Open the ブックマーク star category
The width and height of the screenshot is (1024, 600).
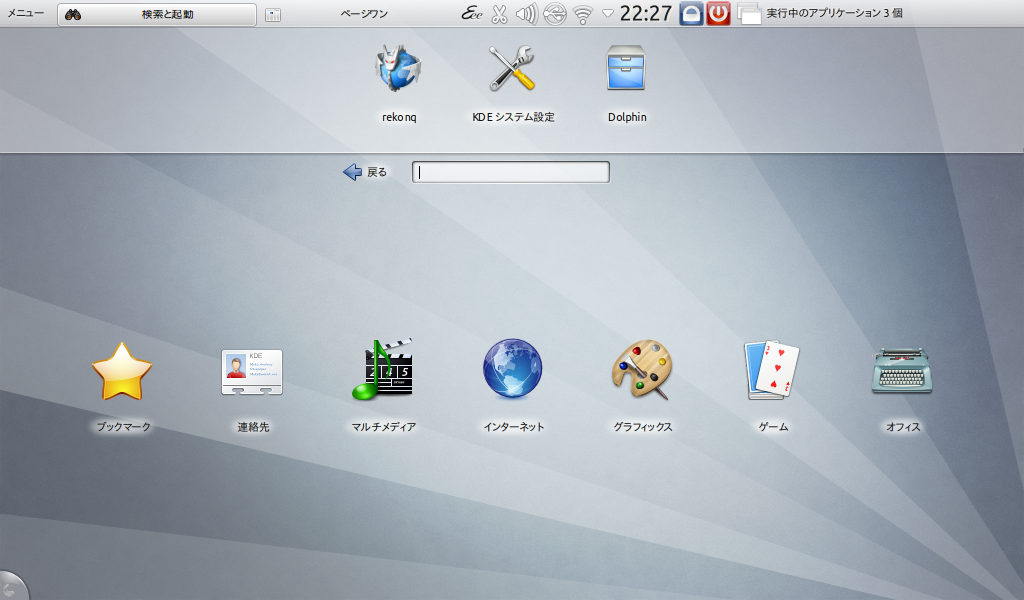click(x=122, y=372)
